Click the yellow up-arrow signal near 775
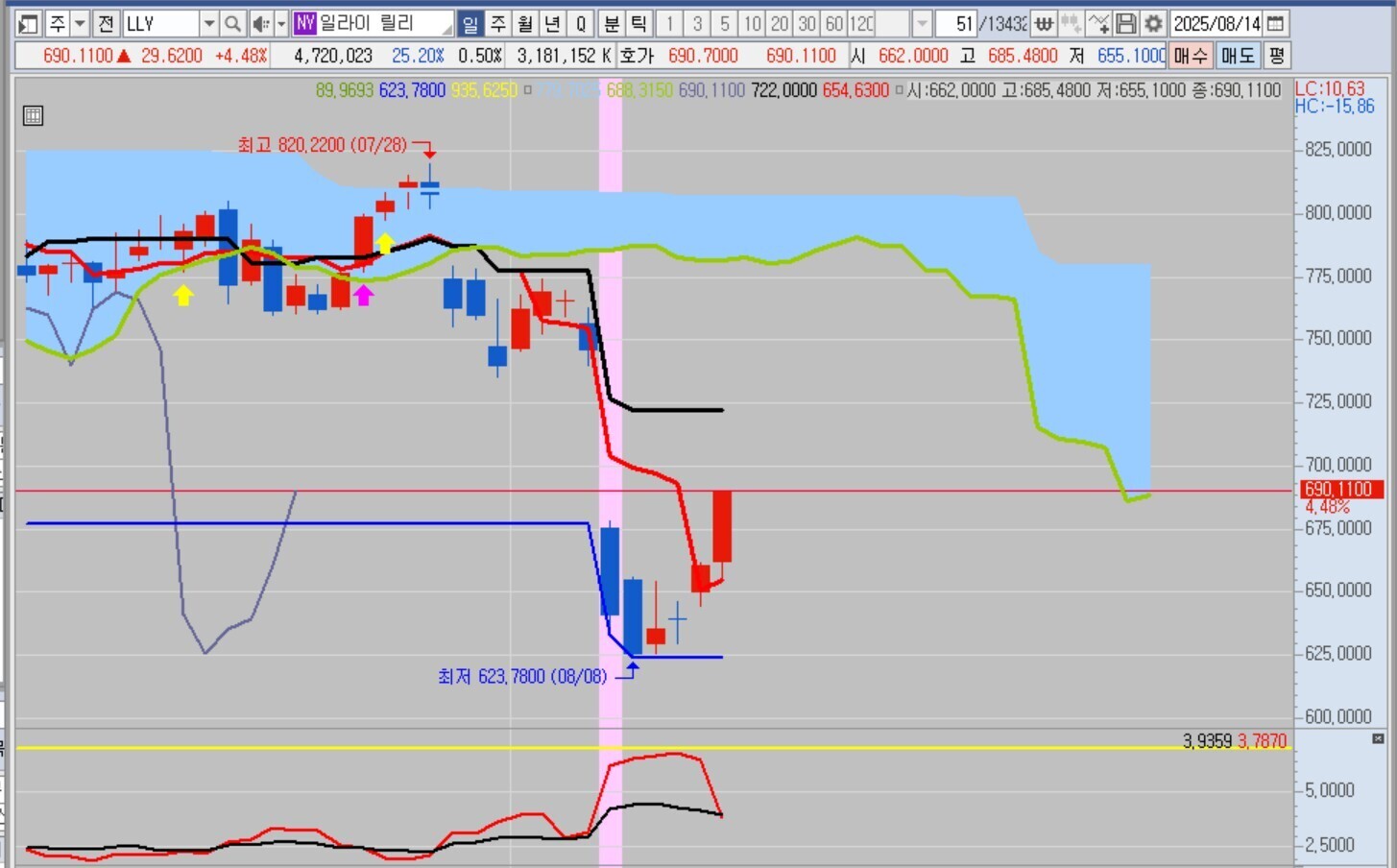 [182, 295]
